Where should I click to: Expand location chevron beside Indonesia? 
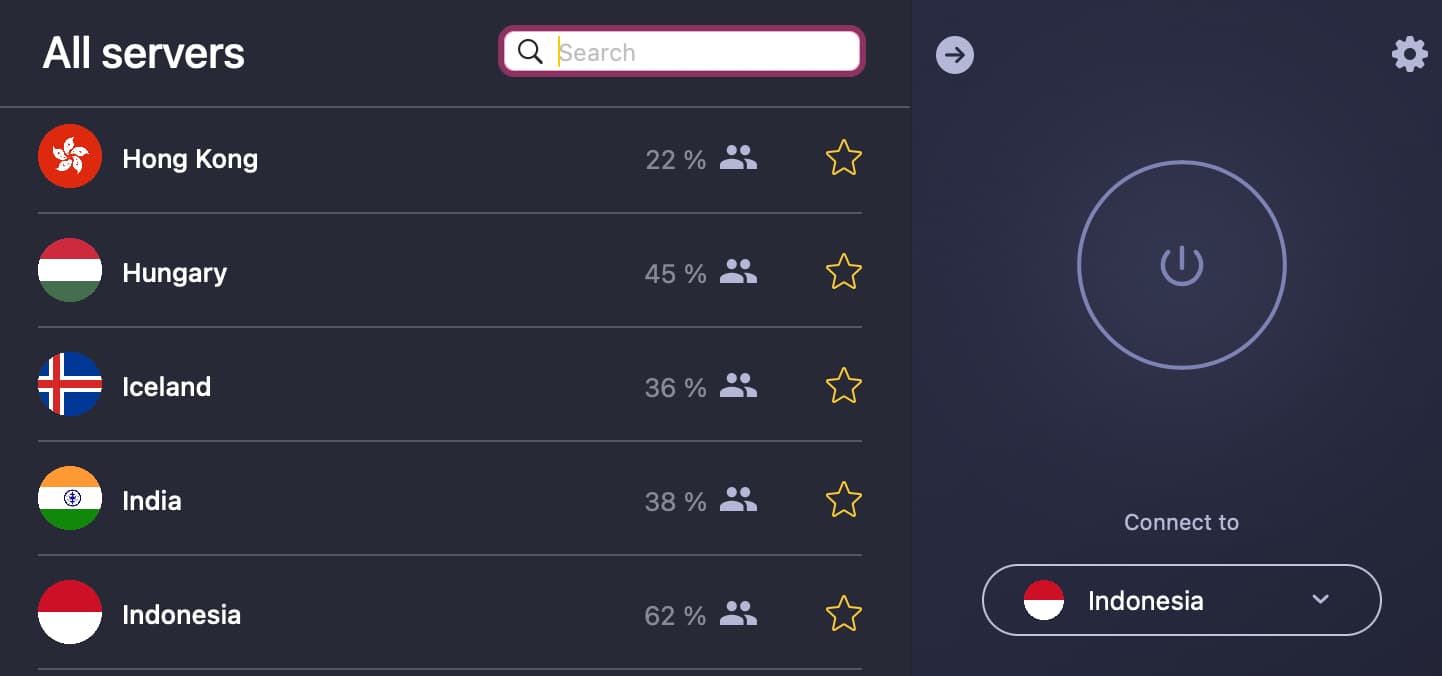pos(1321,600)
